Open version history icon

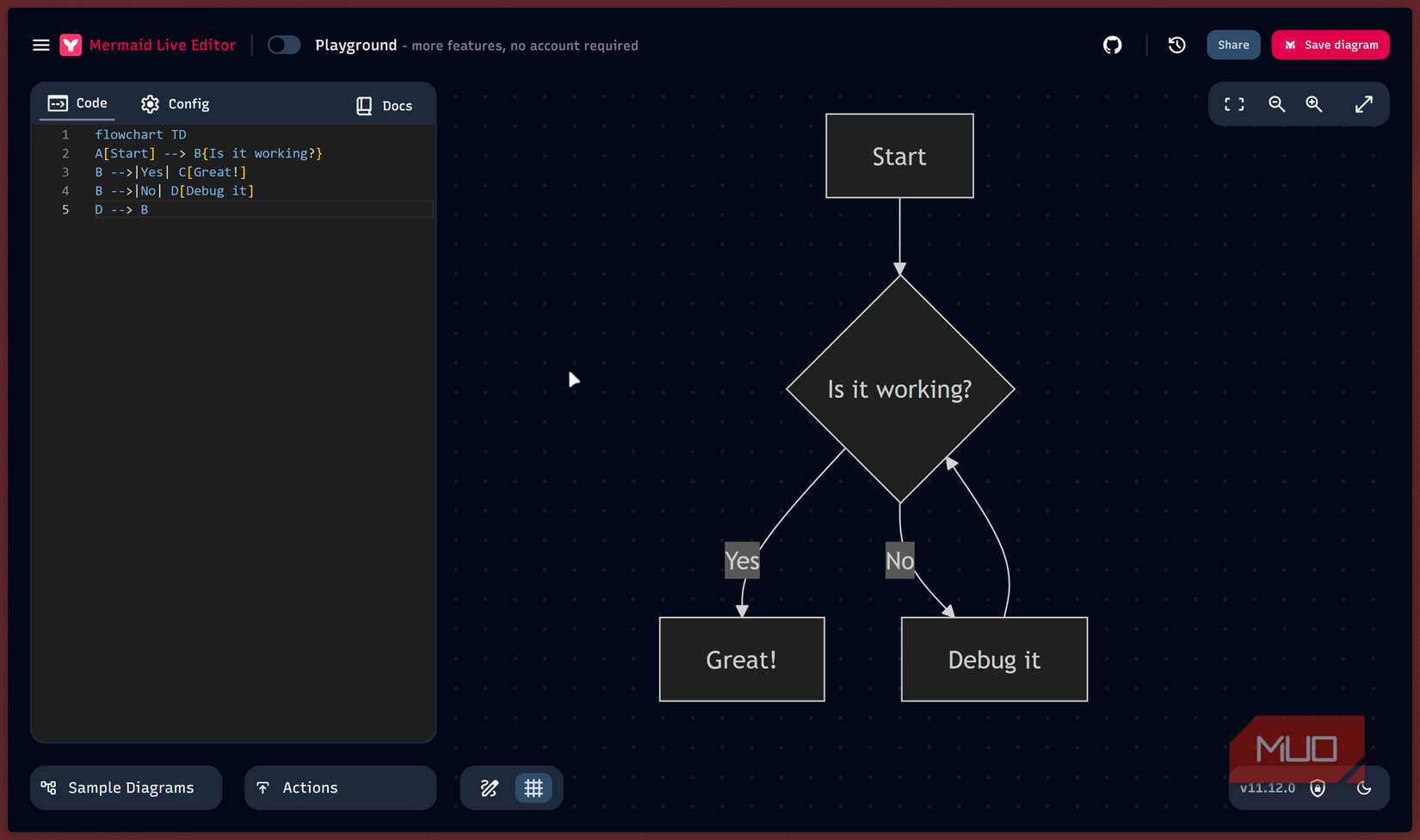click(x=1177, y=45)
